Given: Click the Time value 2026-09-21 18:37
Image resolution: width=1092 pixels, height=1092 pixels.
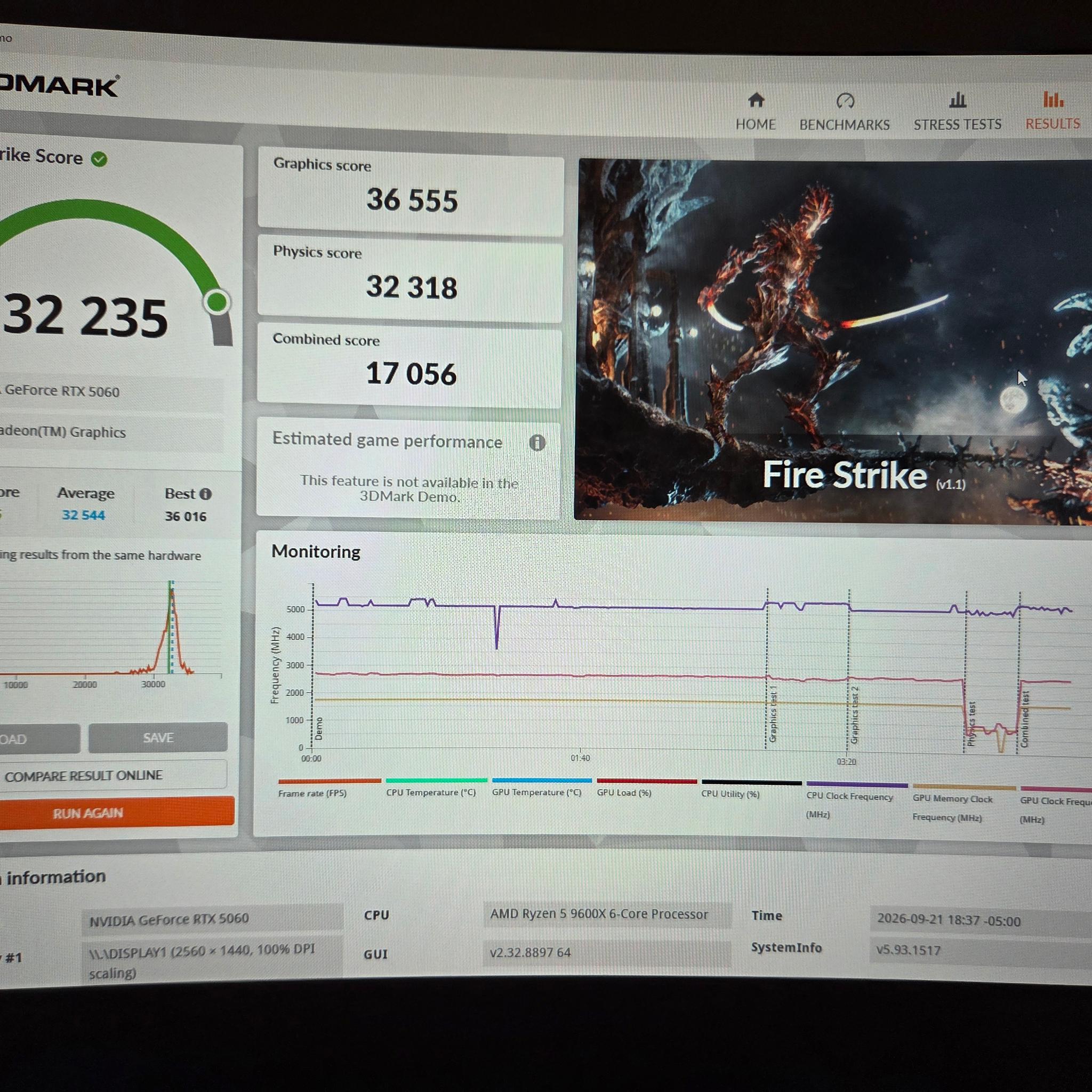Looking at the screenshot, I should click(x=980, y=921).
